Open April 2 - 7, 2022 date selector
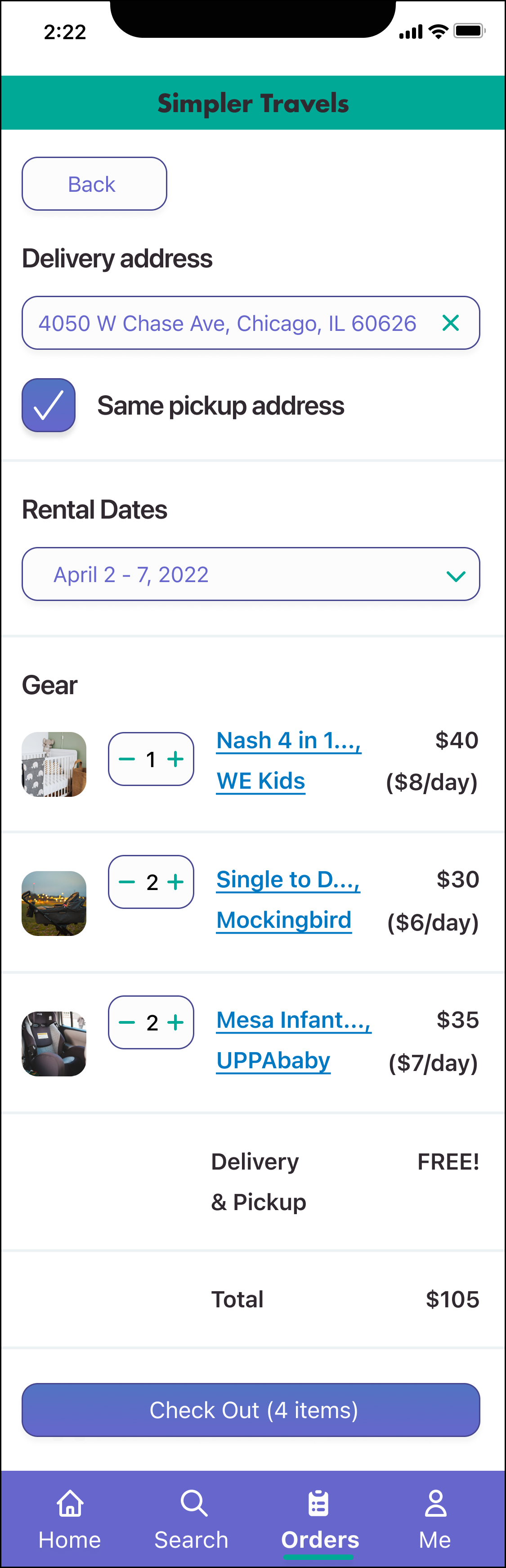This screenshot has height=1568, width=506. [x=231, y=574]
